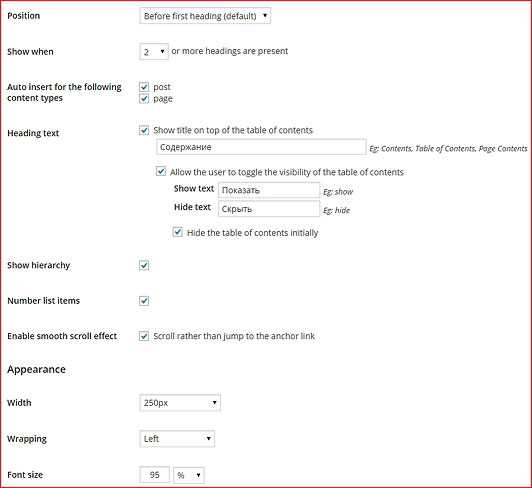This screenshot has height=488, width=532.
Task: Toggle Allow the user to toggle visibility checkbox
Action: click(x=160, y=171)
